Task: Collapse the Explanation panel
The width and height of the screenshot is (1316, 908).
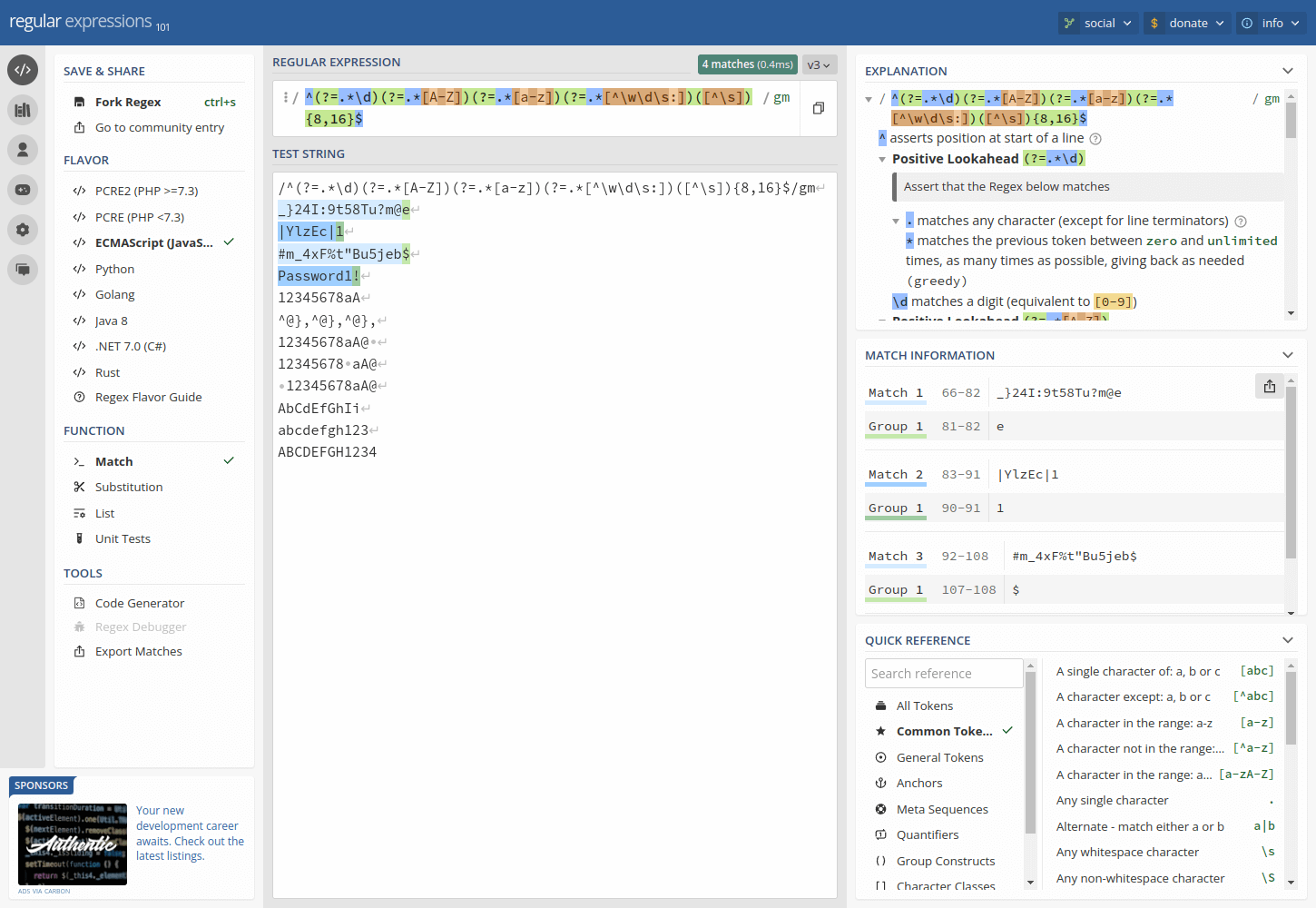Action: 1287,70
